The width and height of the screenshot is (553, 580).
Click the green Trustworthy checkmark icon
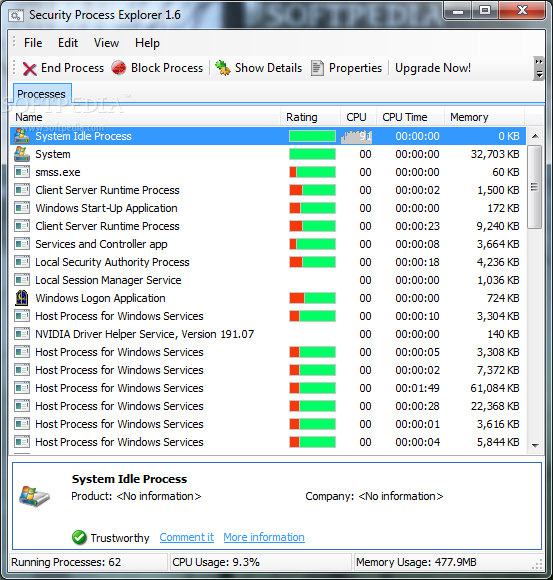click(79, 537)
